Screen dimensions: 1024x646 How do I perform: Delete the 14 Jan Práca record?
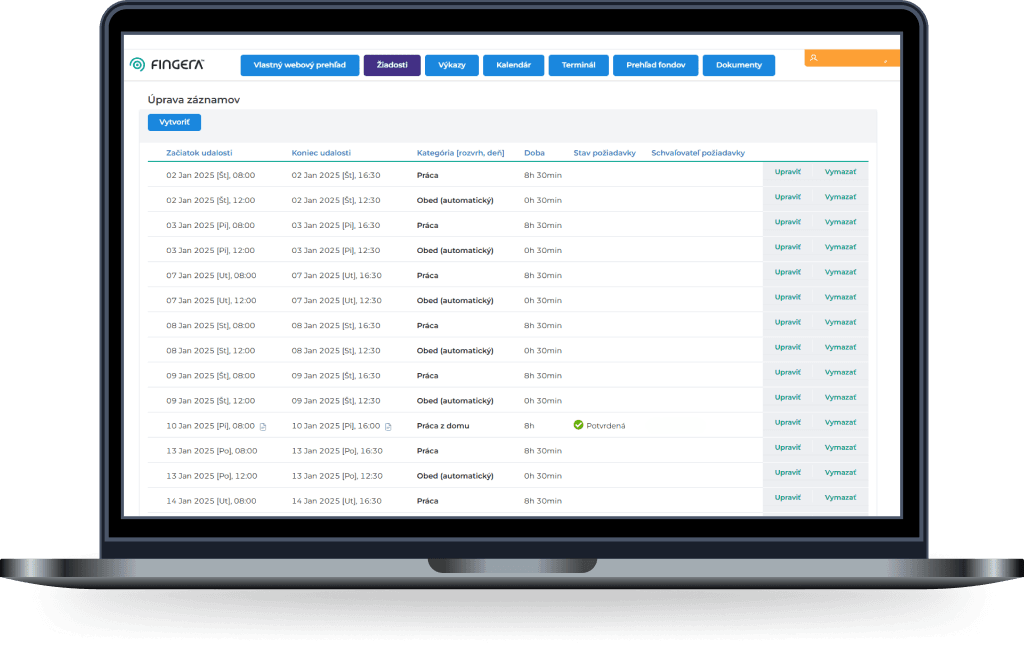click(840, 497)
